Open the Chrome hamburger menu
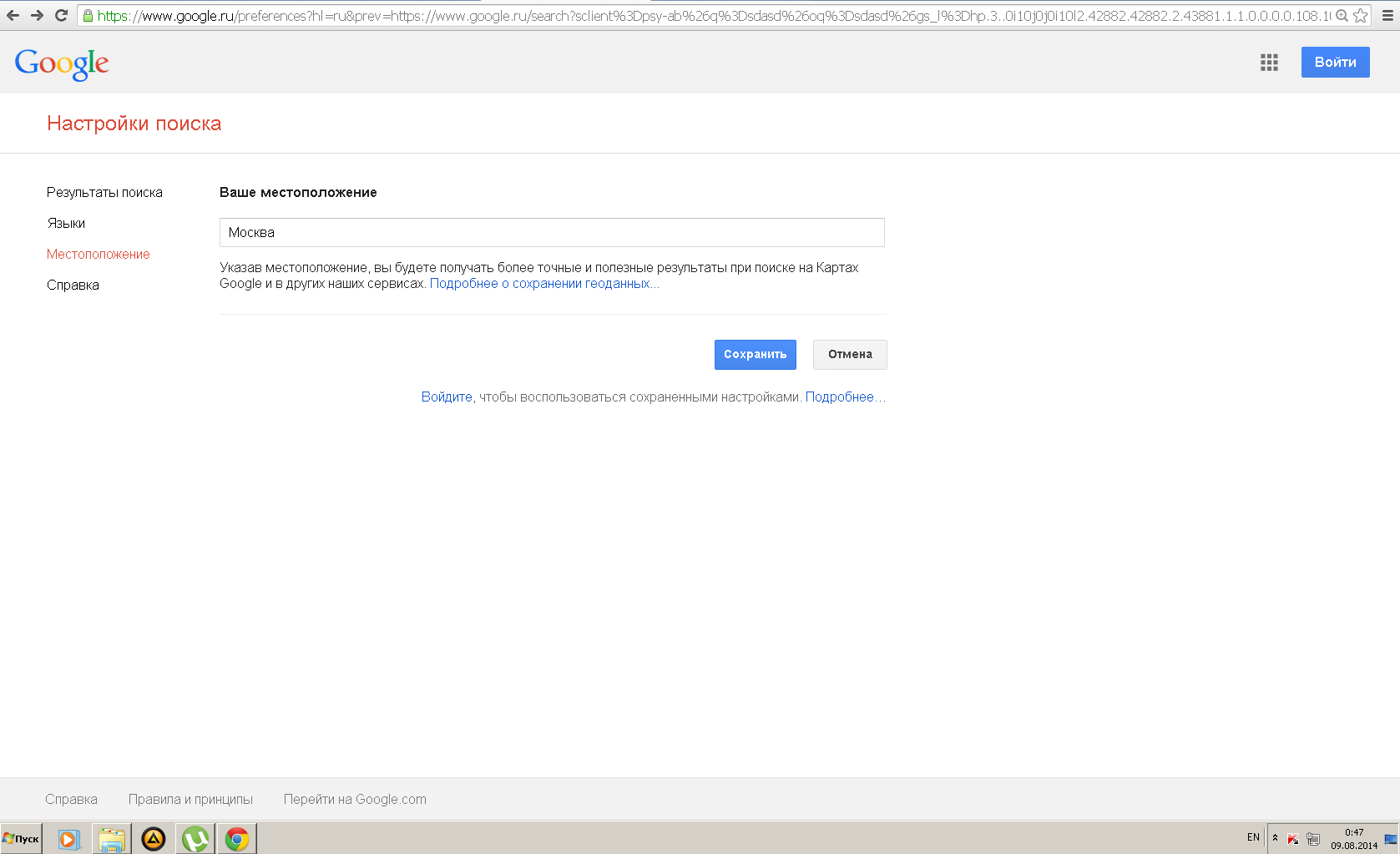The image size is (1400, 854). coord(1387,15)
